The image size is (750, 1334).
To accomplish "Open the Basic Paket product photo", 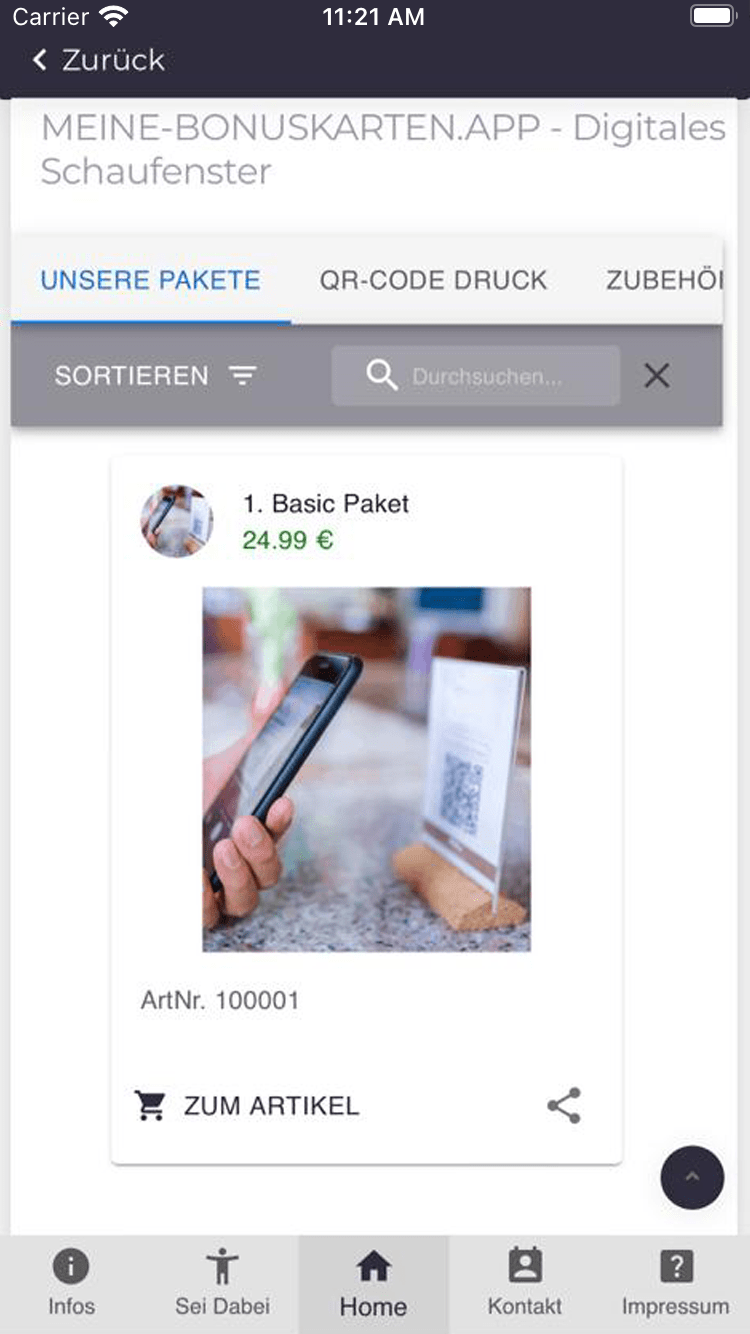I will [x=367, y=769].
